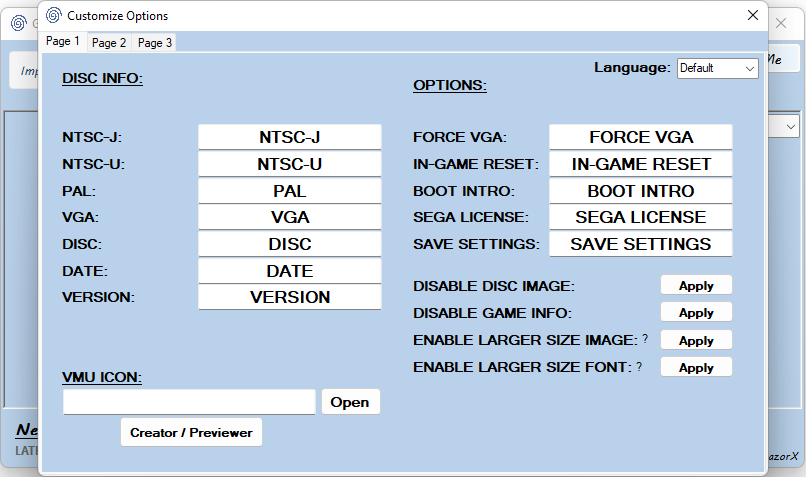
Task: Click the Customize Options window title
Action: click(117, 16)
